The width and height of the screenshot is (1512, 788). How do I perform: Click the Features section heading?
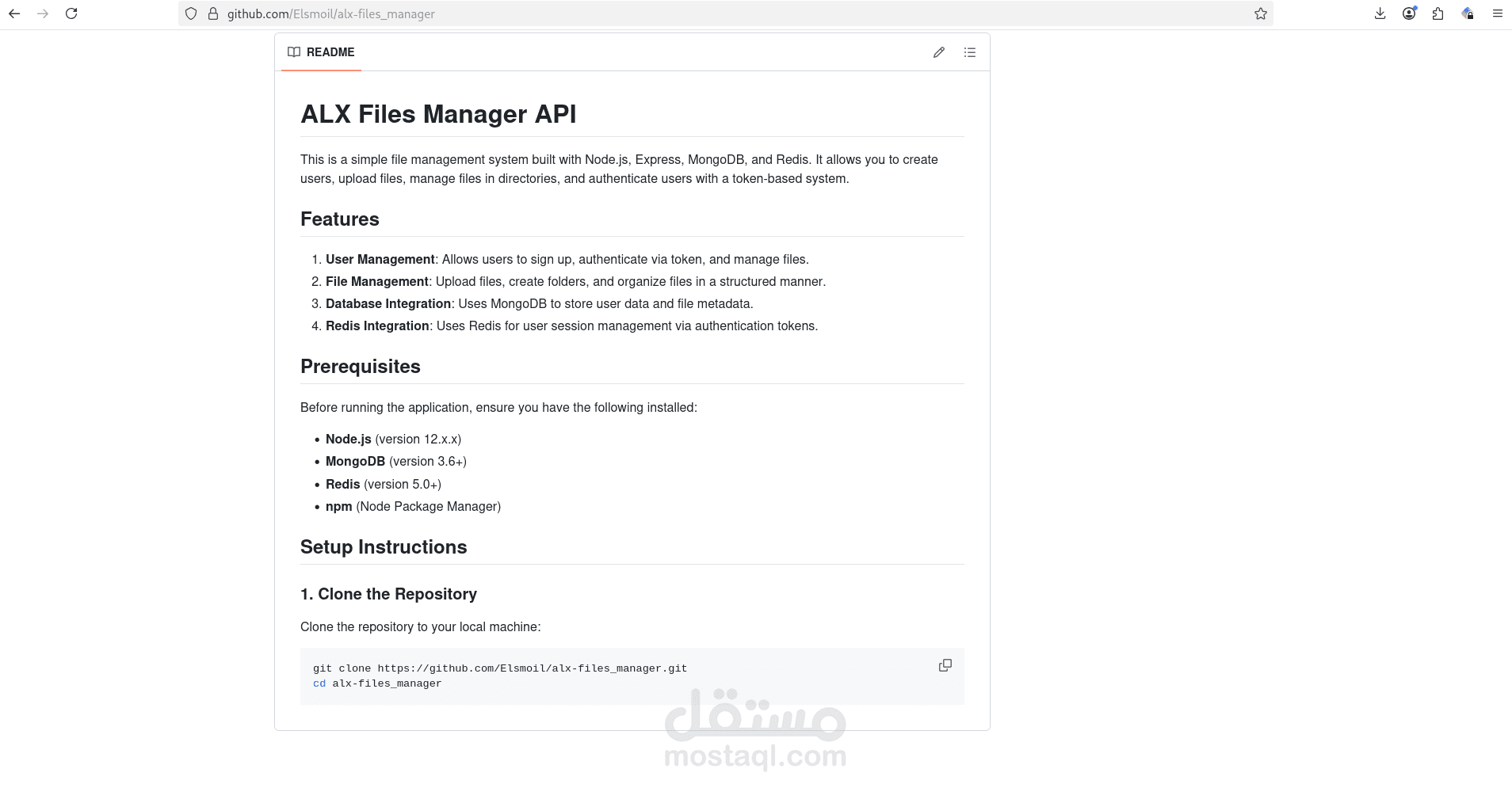(x=339, y=219)
